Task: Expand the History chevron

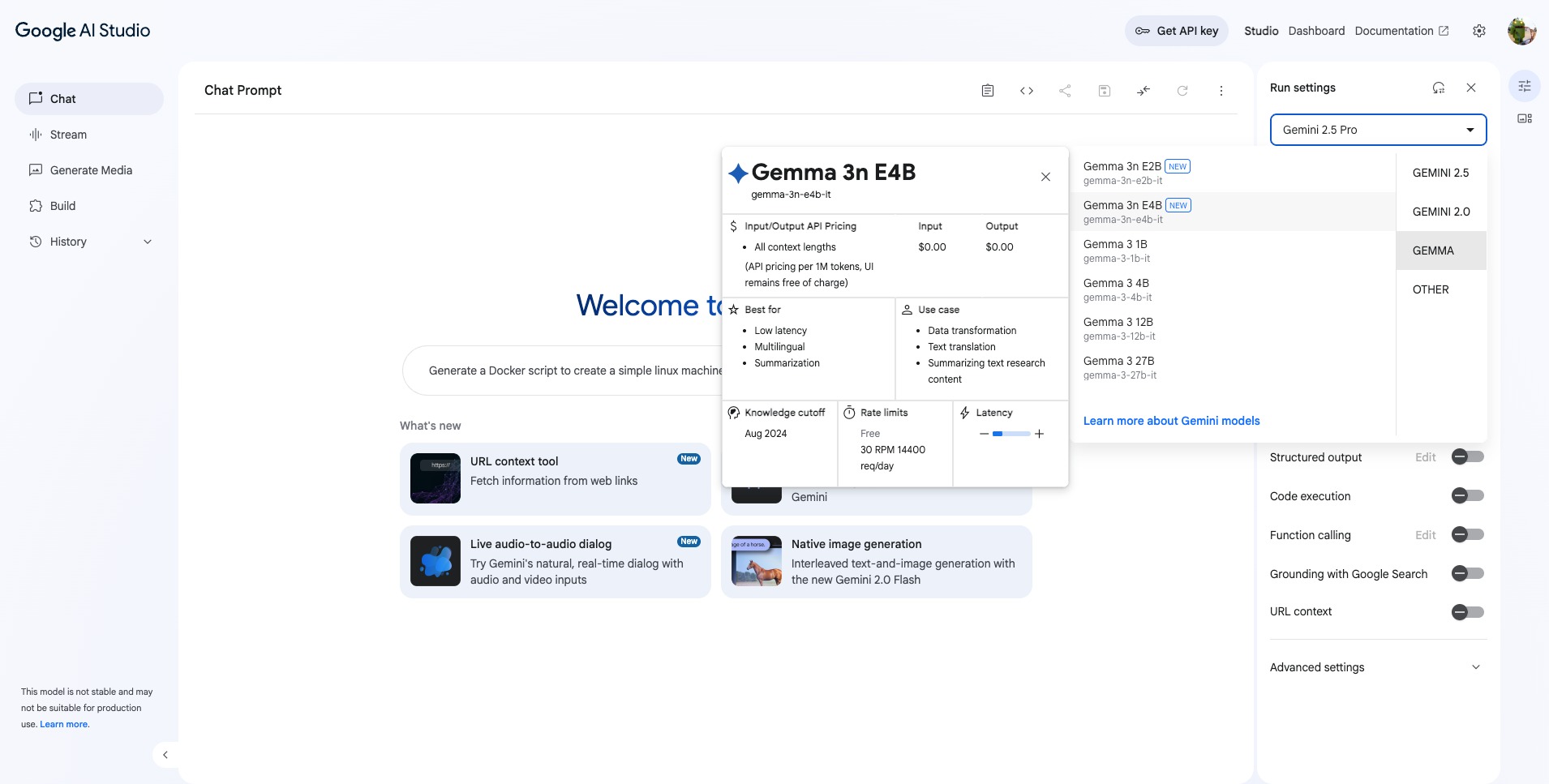Action: click(x=148, y=242)
